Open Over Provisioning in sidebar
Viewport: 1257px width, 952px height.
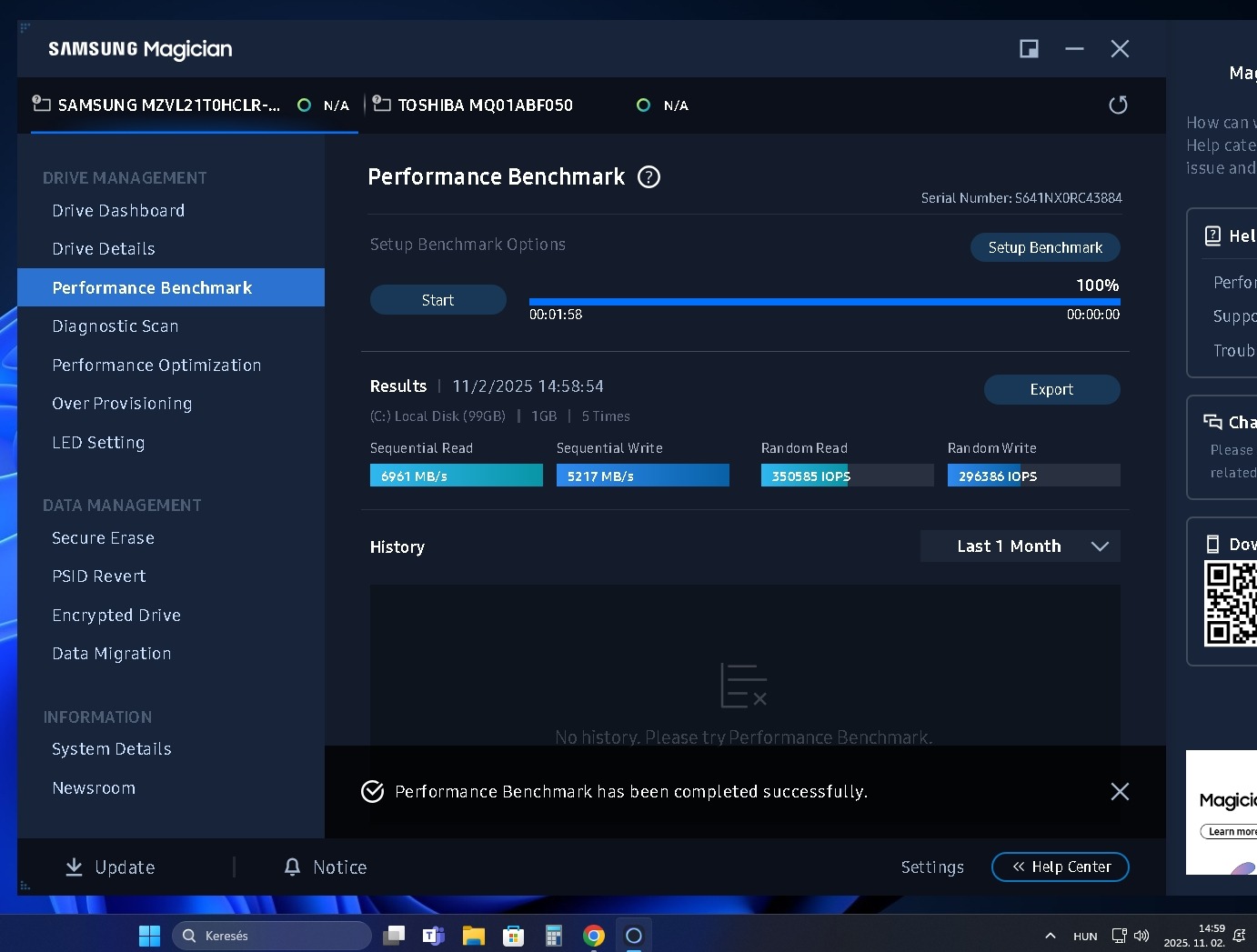122,404
